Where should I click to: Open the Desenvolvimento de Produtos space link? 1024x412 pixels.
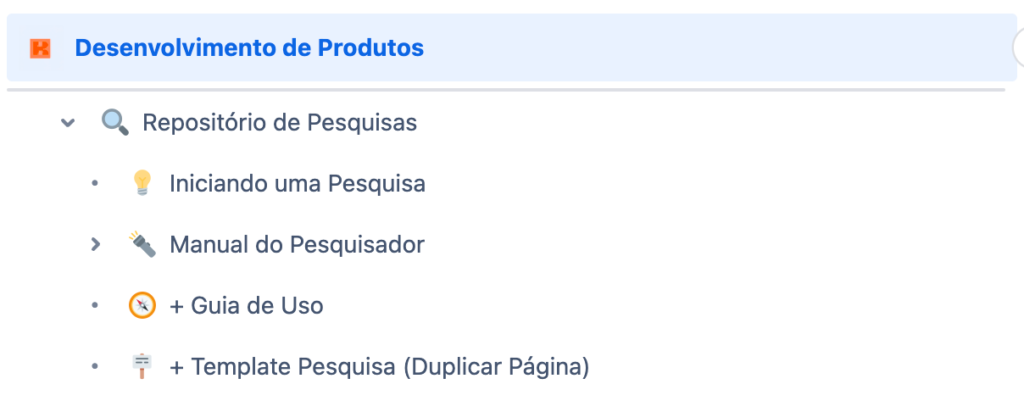[249, 47]
